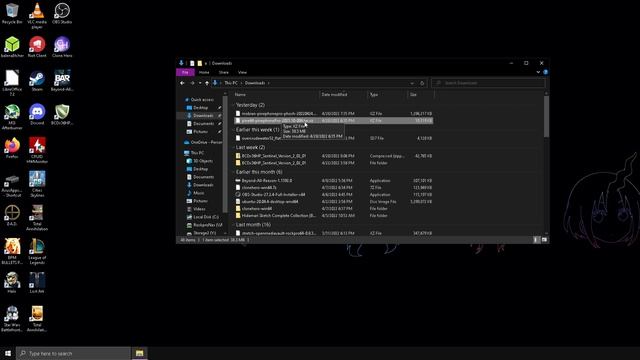
Task: Select the BCDx36HP shield desktop icon
Action: (x=62, y=114)
